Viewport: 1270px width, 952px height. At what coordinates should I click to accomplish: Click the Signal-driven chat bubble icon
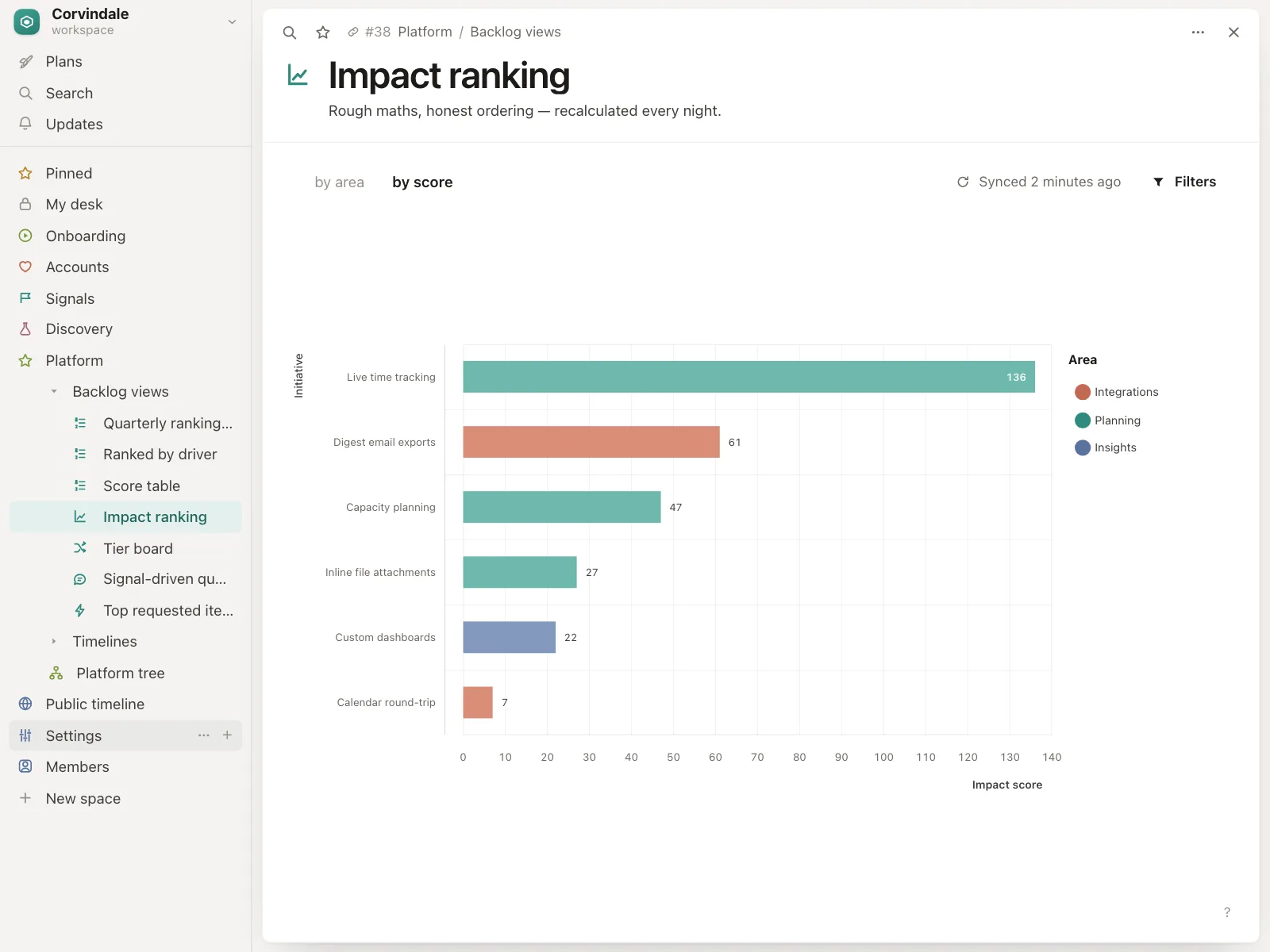[80, 580]
